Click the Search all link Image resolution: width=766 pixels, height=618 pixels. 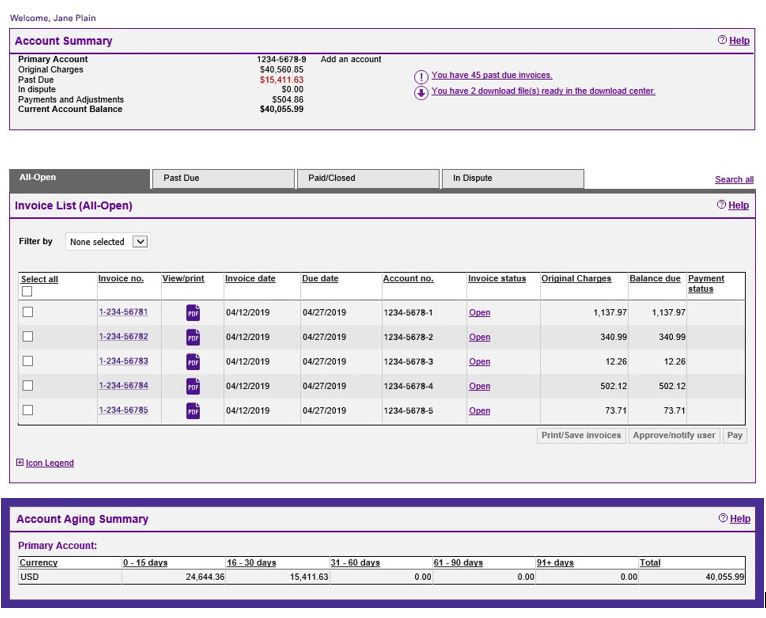click(x=734, y=180)
